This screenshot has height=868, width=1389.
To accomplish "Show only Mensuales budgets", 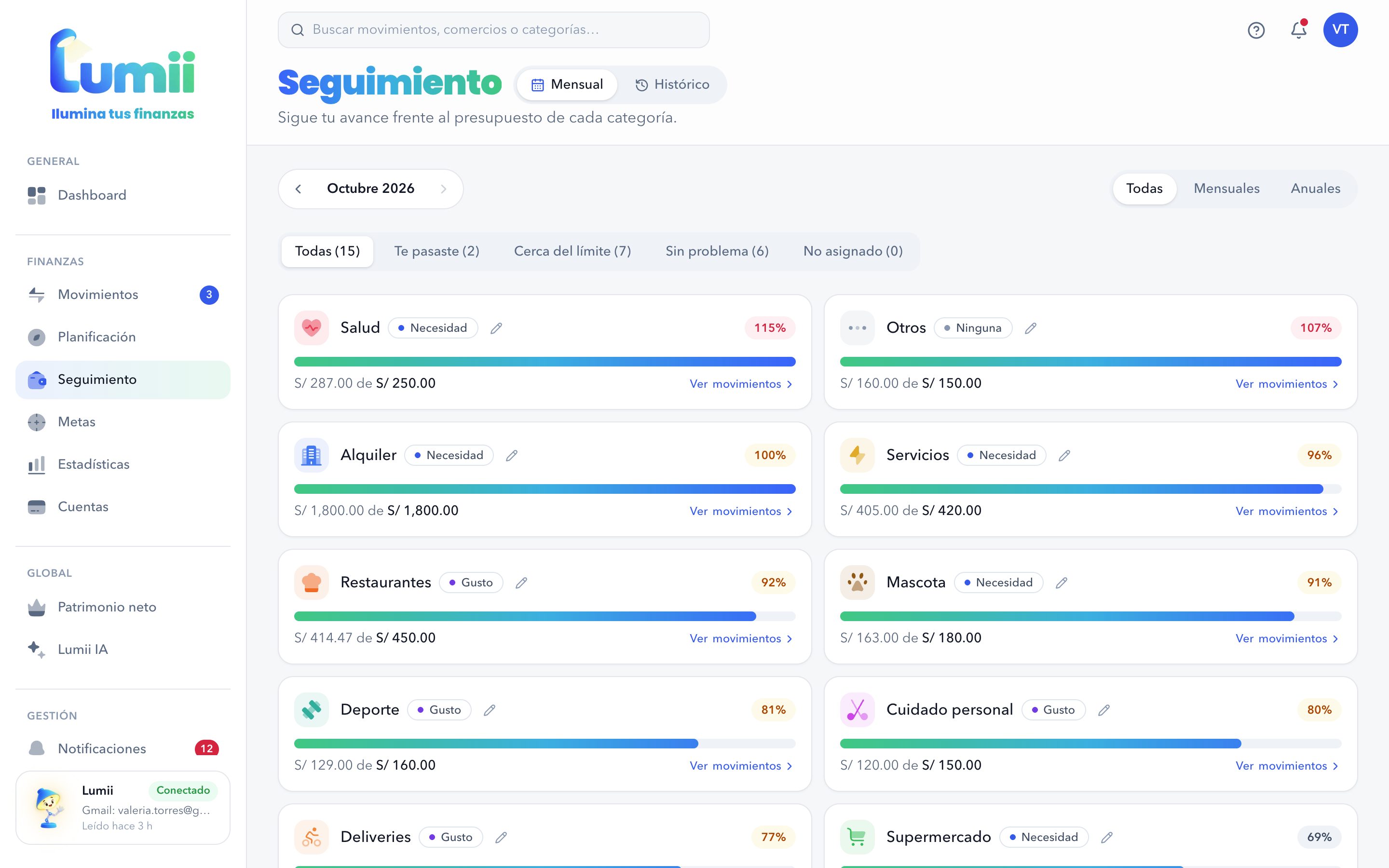I will click(x=1226, y=188).
